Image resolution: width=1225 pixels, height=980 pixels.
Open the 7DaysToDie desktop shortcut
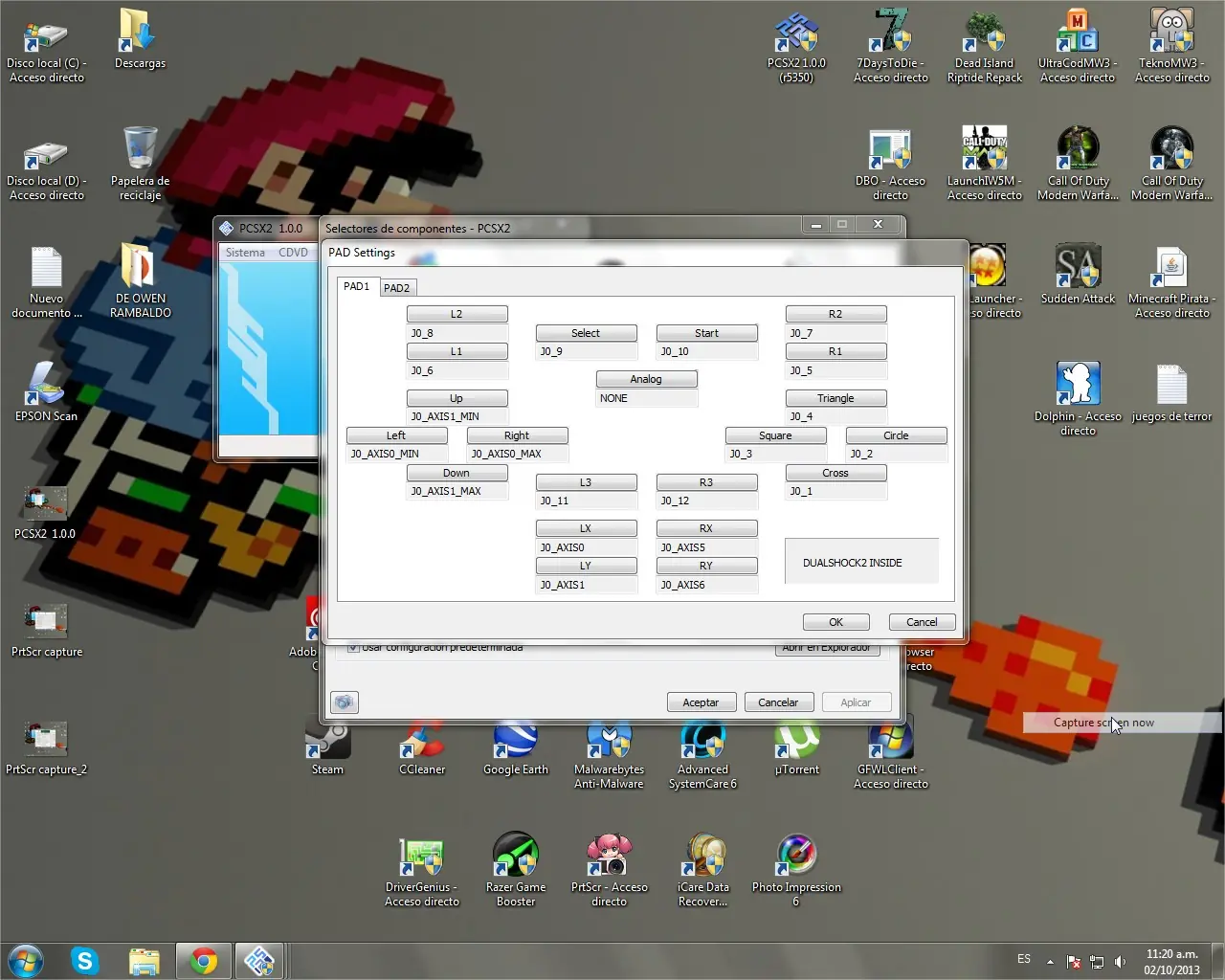(x=891, y=45)
